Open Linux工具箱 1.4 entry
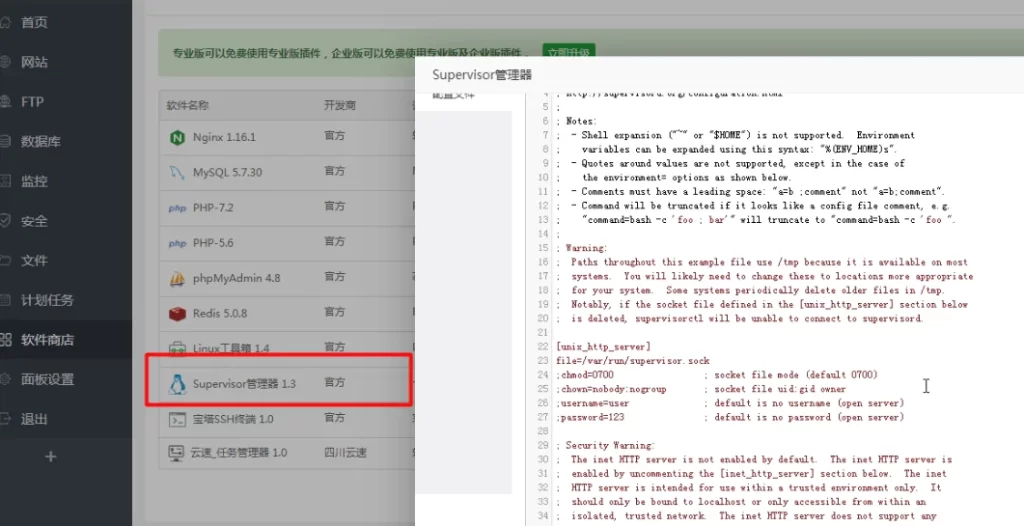 tap(231, 349)
